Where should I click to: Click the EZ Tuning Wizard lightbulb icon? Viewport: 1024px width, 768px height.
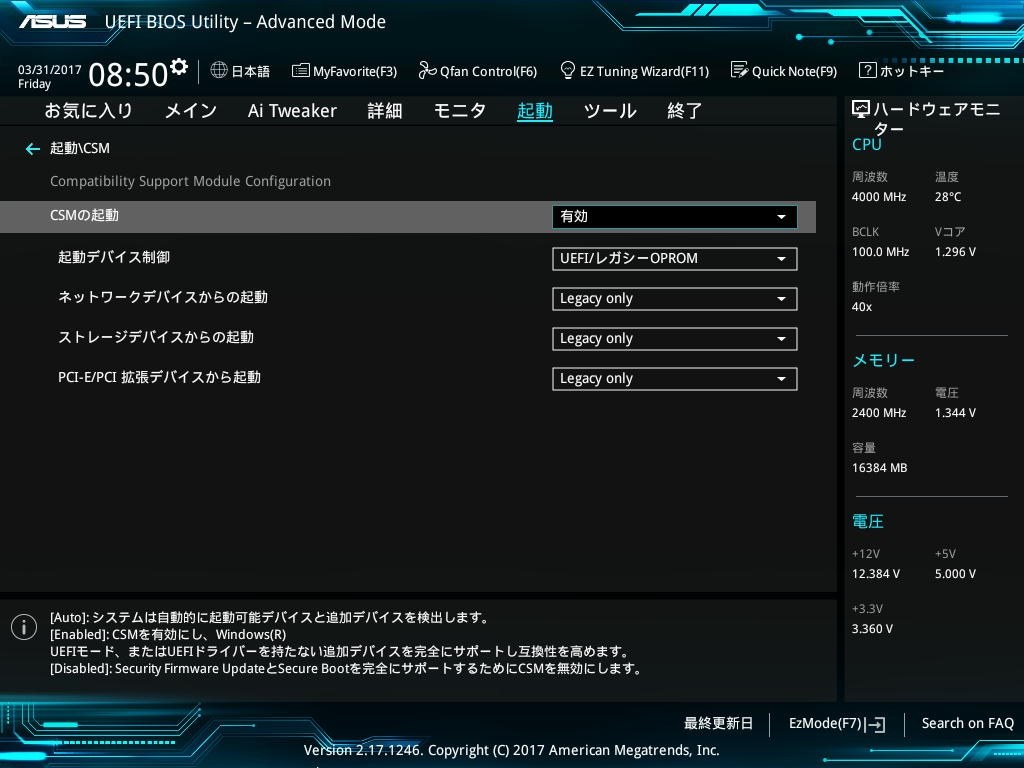(x=568, y=70)
